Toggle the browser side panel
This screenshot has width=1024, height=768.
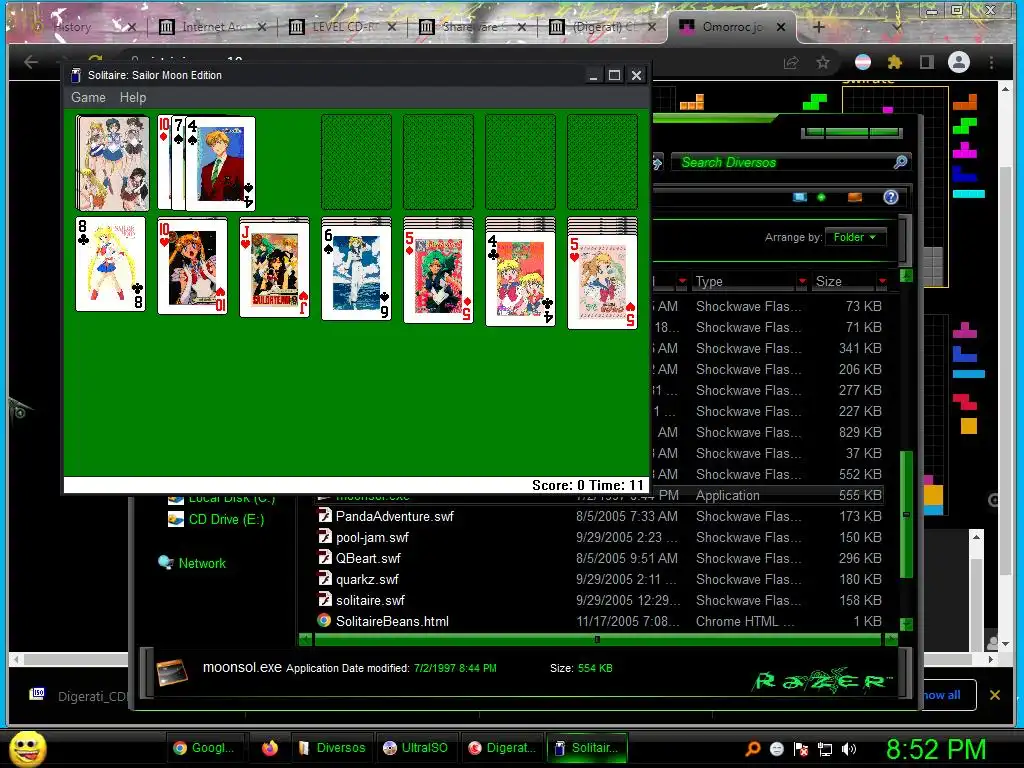point(926,63)
